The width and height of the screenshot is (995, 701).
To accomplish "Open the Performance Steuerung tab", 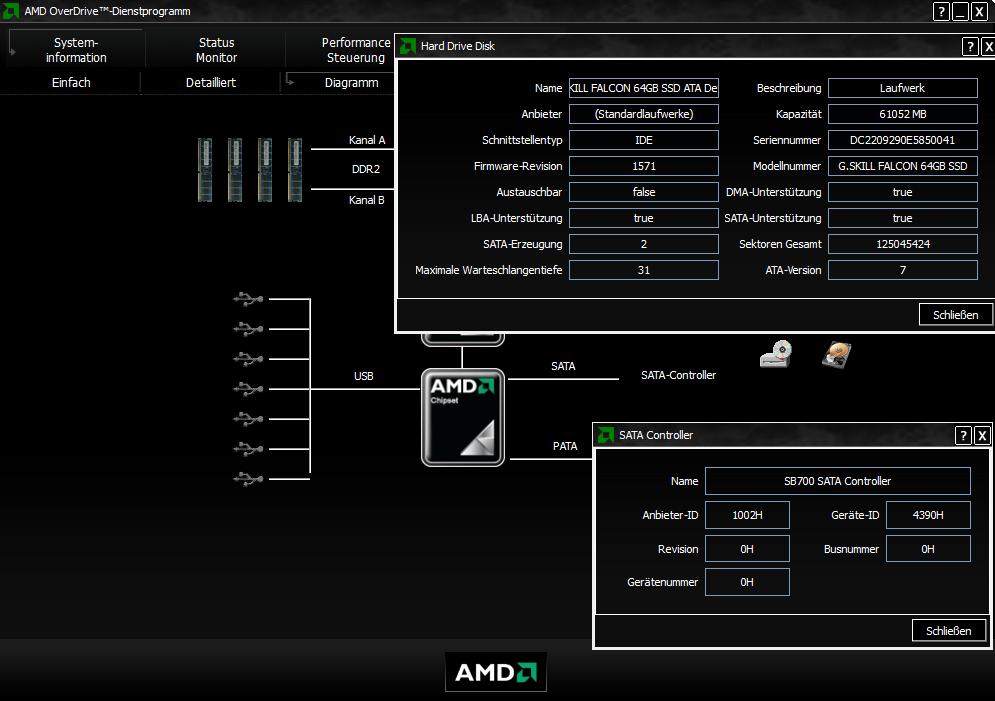I will pyautogui.click(x=355, y=49).
